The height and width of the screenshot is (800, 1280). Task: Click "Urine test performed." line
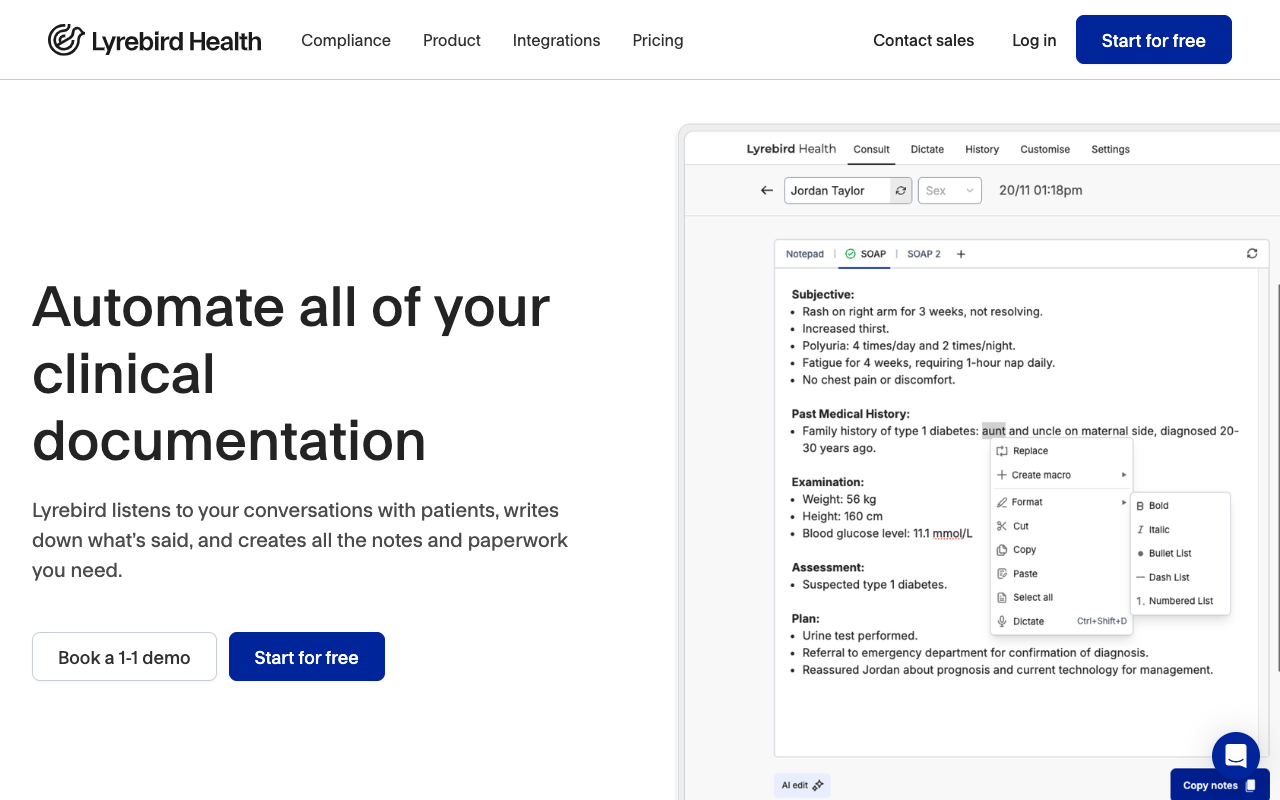point(860,635)
